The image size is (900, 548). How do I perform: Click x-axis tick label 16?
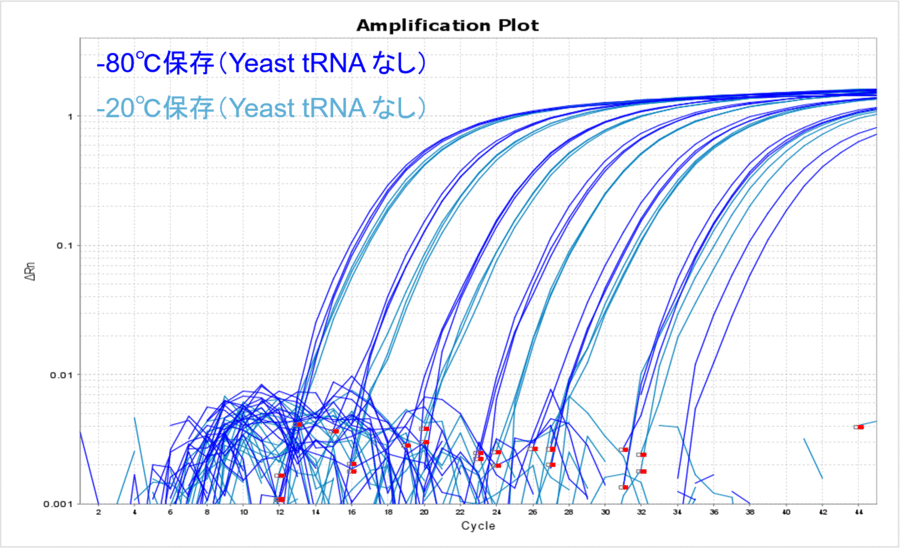coord(352,512)
